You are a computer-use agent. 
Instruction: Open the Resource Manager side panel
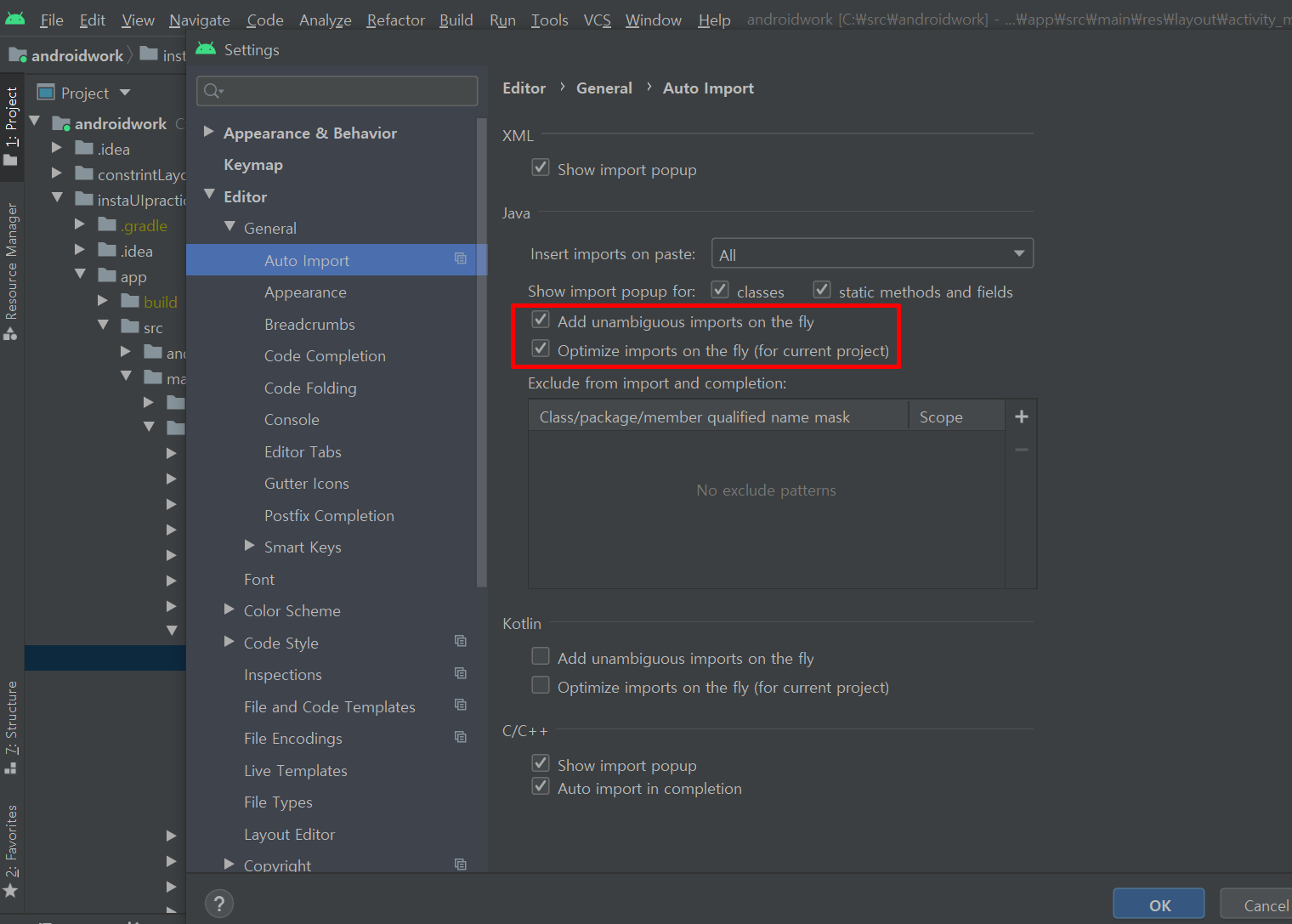point(11,270)
